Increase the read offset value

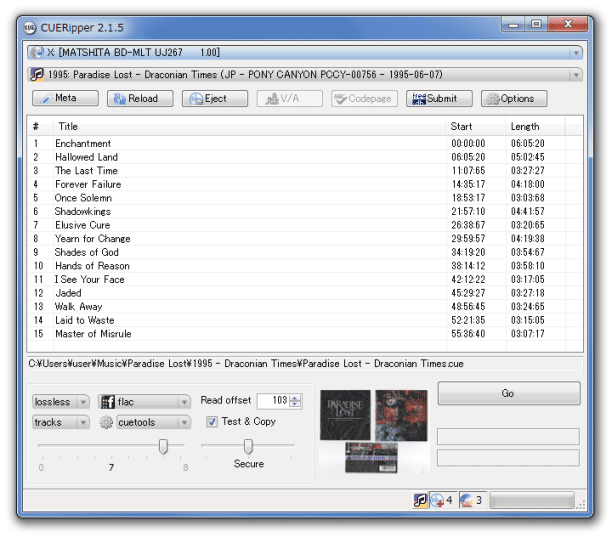295,398
